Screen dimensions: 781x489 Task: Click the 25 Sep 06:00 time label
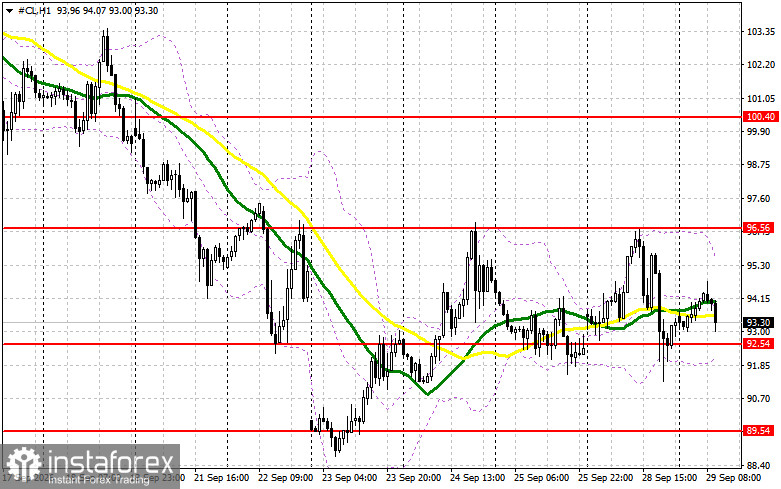tap(541, 478)
